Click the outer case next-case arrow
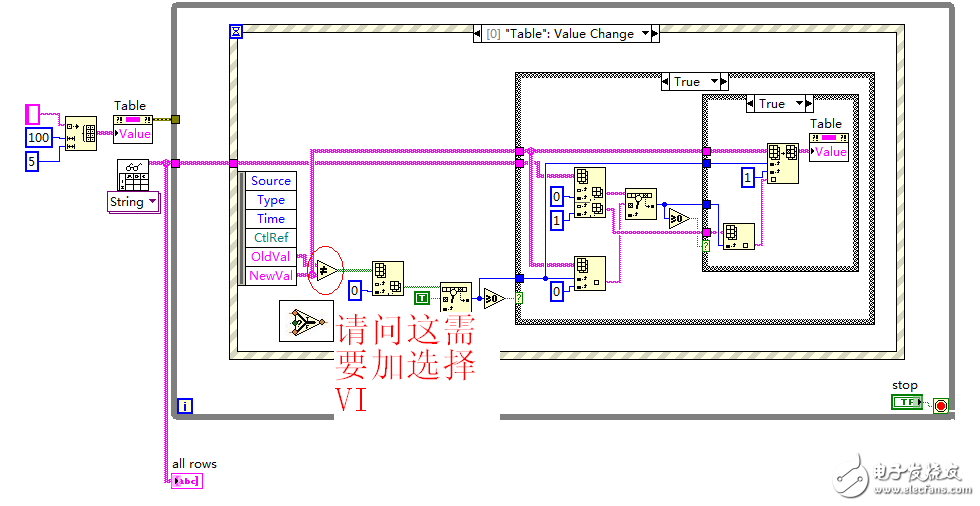The width and height of the screenshot is (980, 506). coord(724,82)
